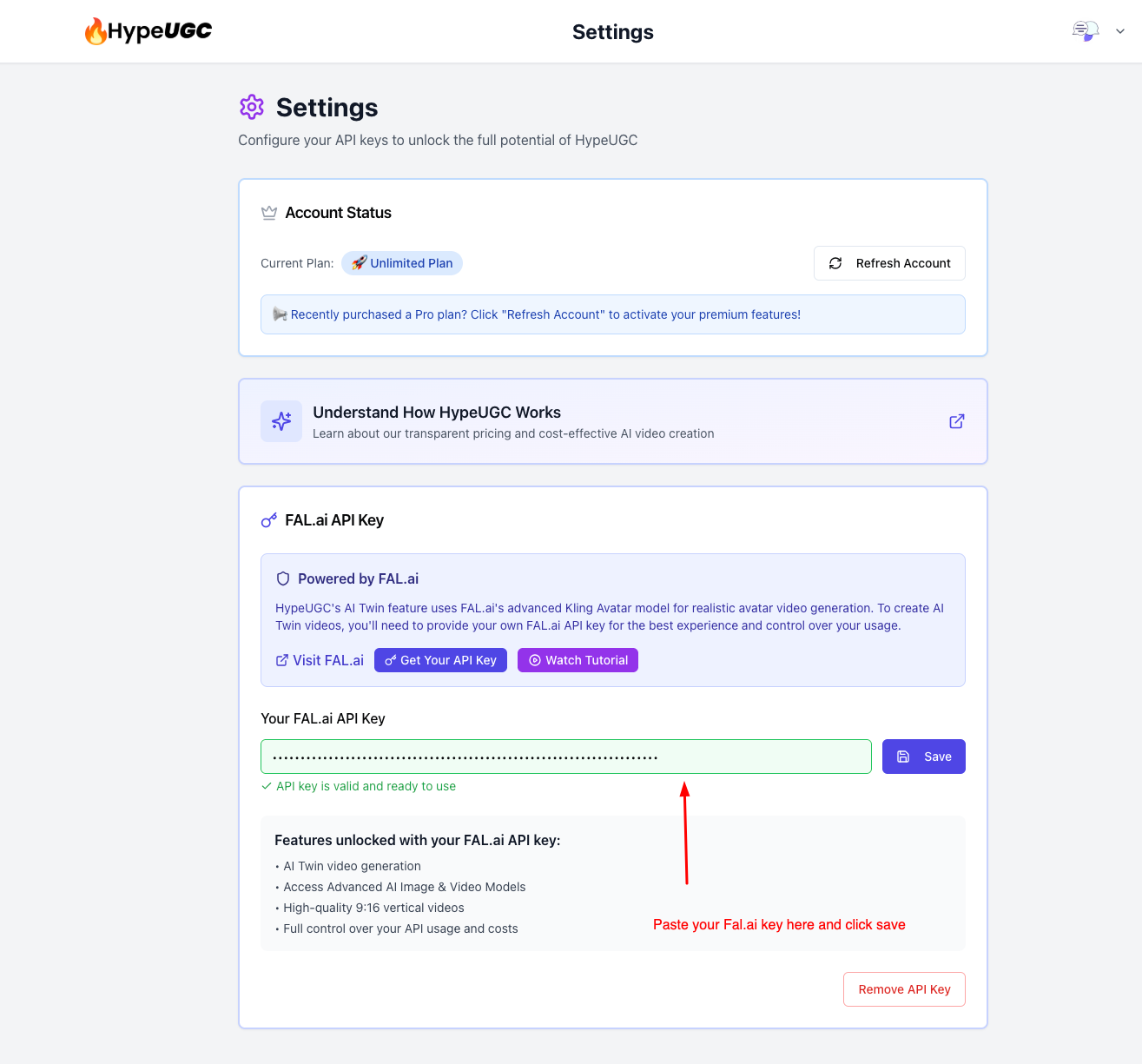The image size is (1142, 1064).
Task: Open Understand How HypeUGC Works card
Action: pyautogui.click(x=613, y=421)
